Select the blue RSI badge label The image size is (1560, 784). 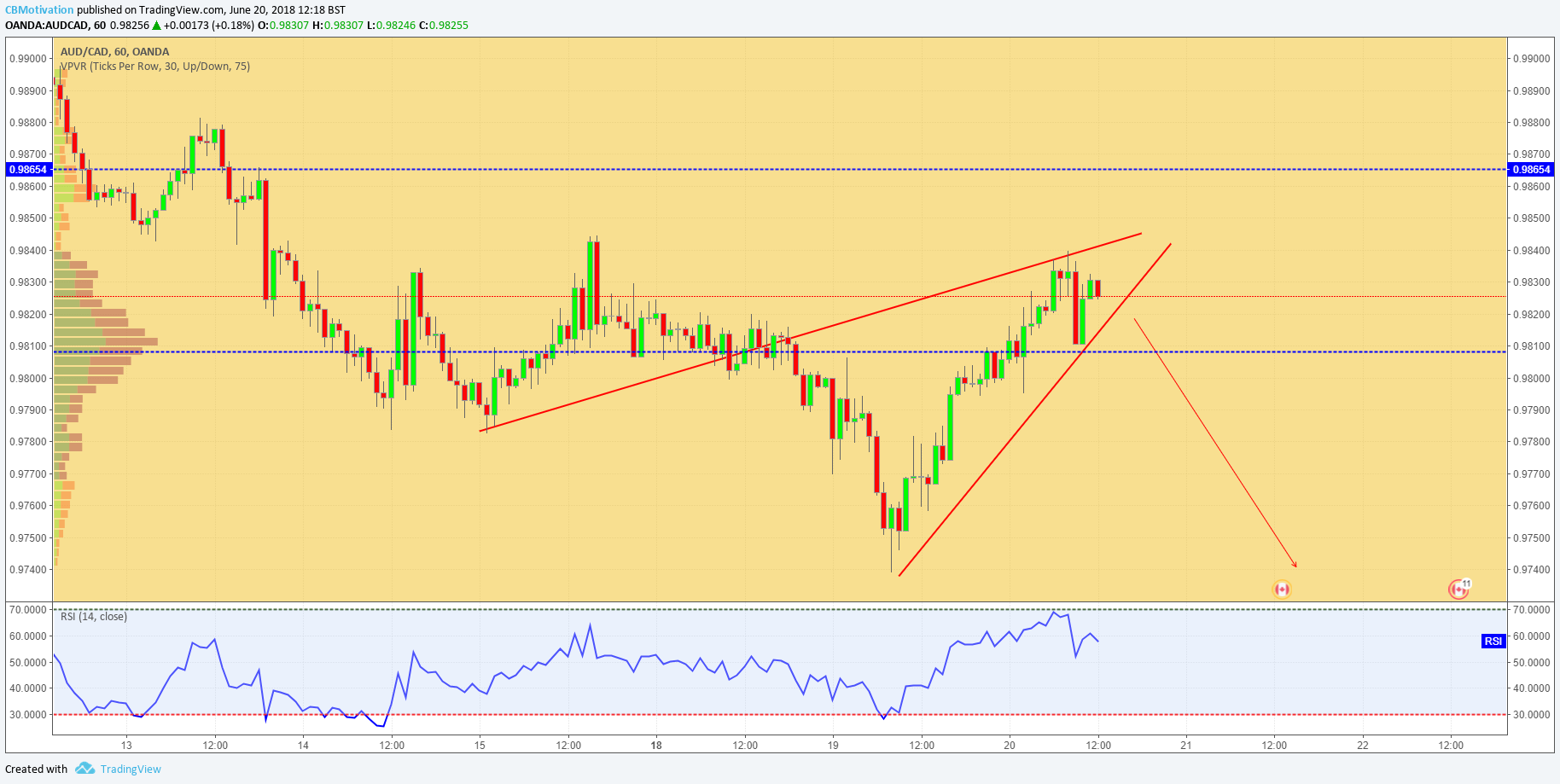pos(1493,641)
